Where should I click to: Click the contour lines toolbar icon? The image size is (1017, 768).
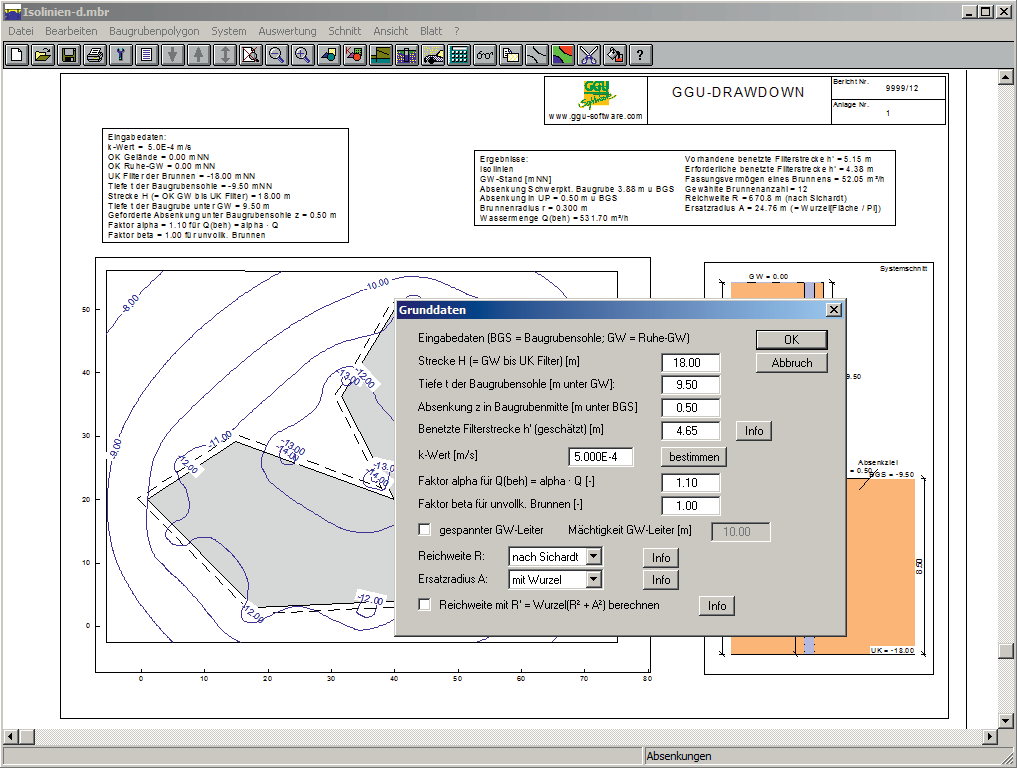click(536, 55)
